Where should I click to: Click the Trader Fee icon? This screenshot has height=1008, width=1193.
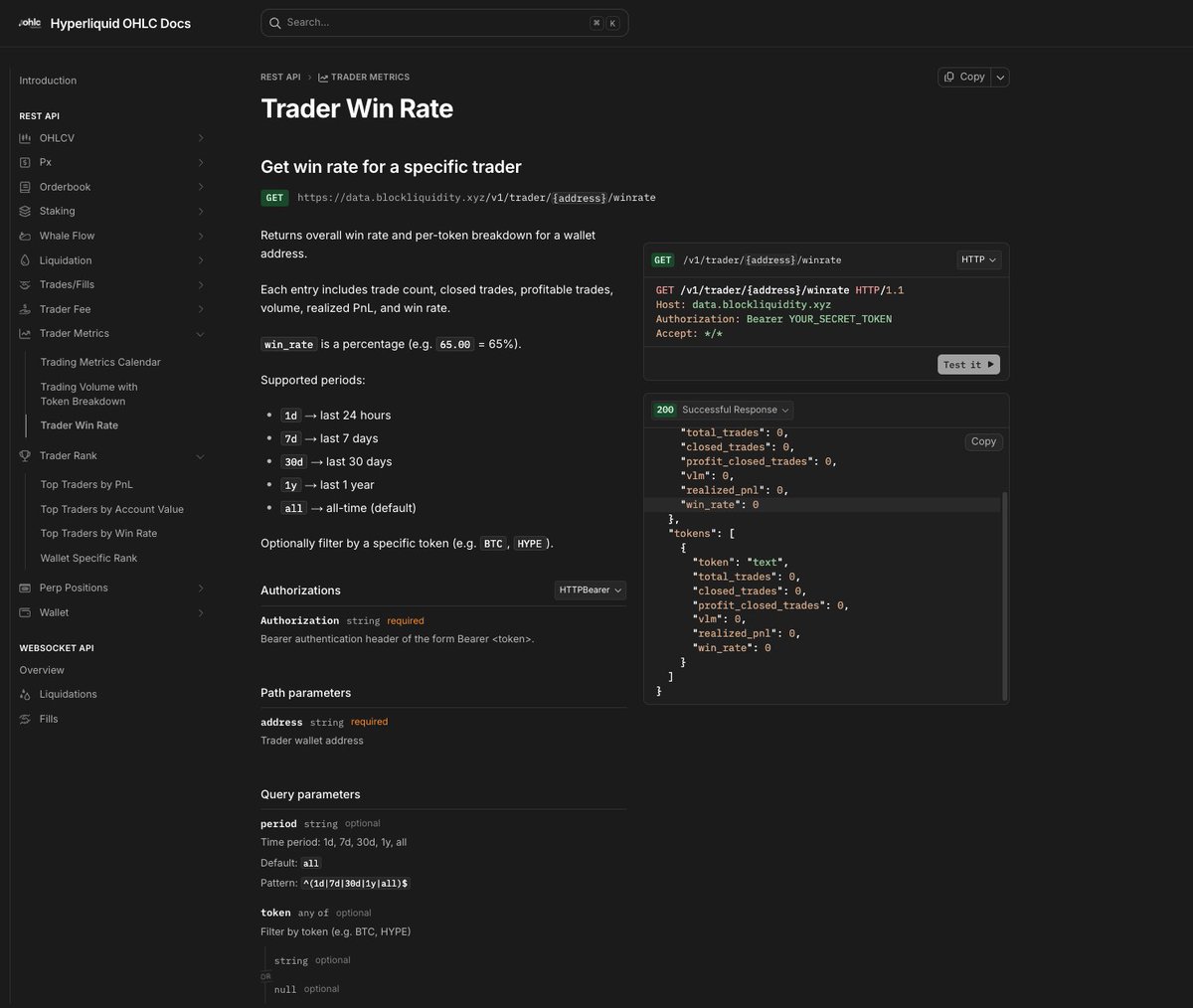click(x=25, y=309)
